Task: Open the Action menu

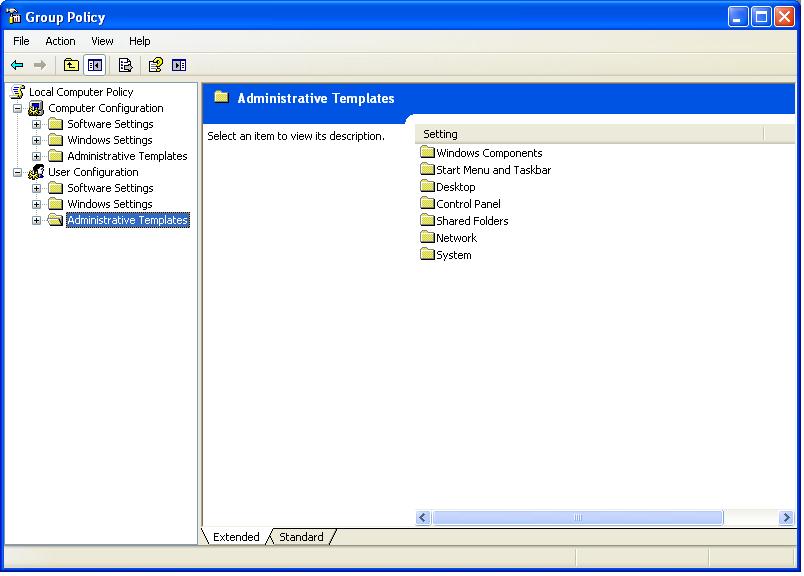Action: coord(60,41)
